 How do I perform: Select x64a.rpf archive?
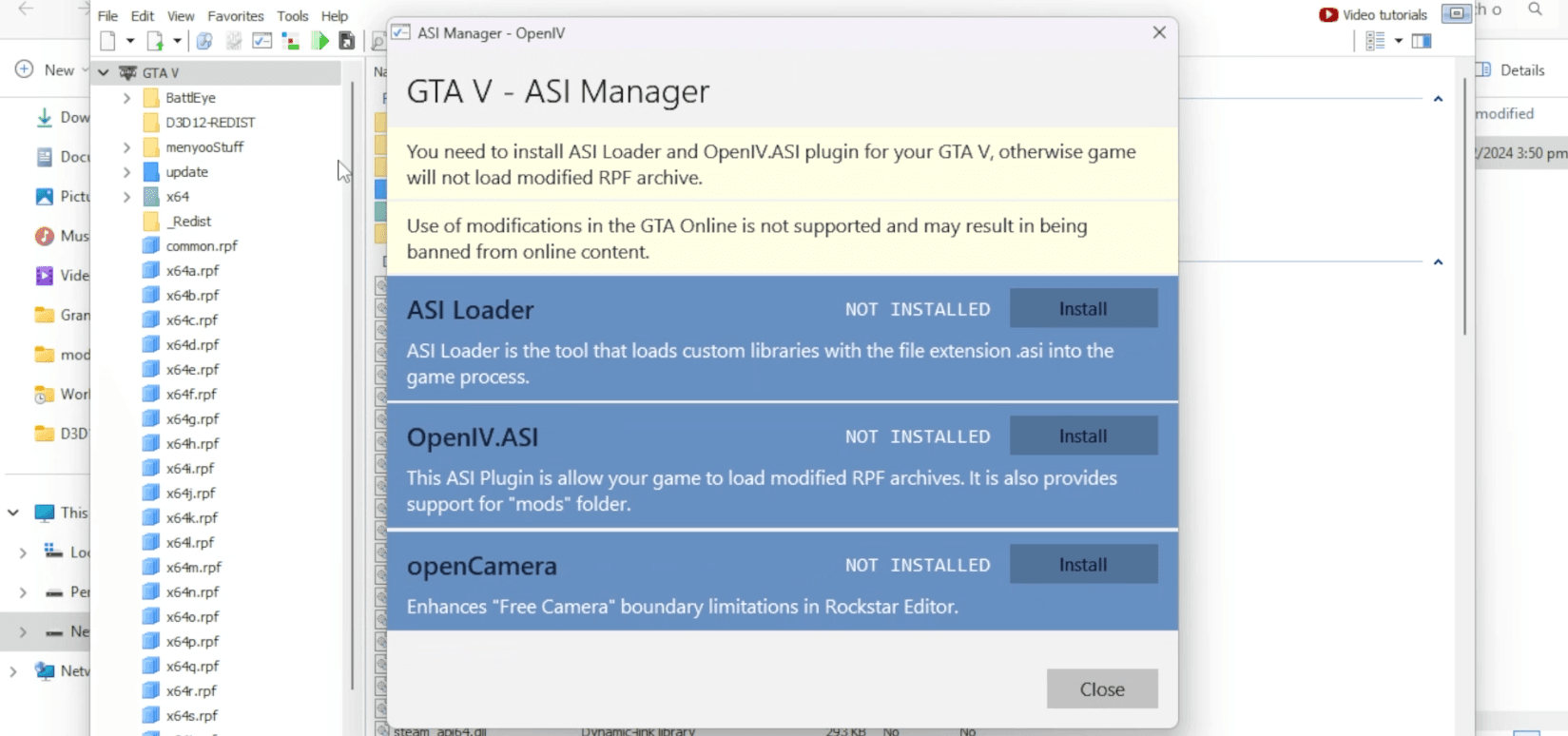192,271
